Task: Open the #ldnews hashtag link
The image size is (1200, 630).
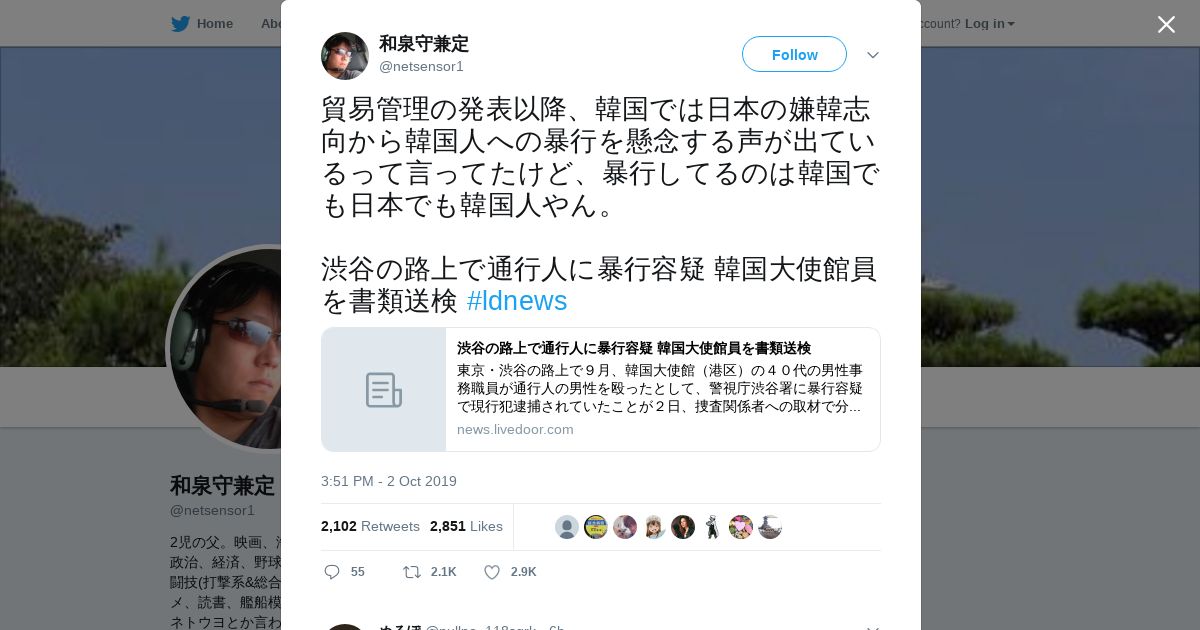Action: [517, 301]
